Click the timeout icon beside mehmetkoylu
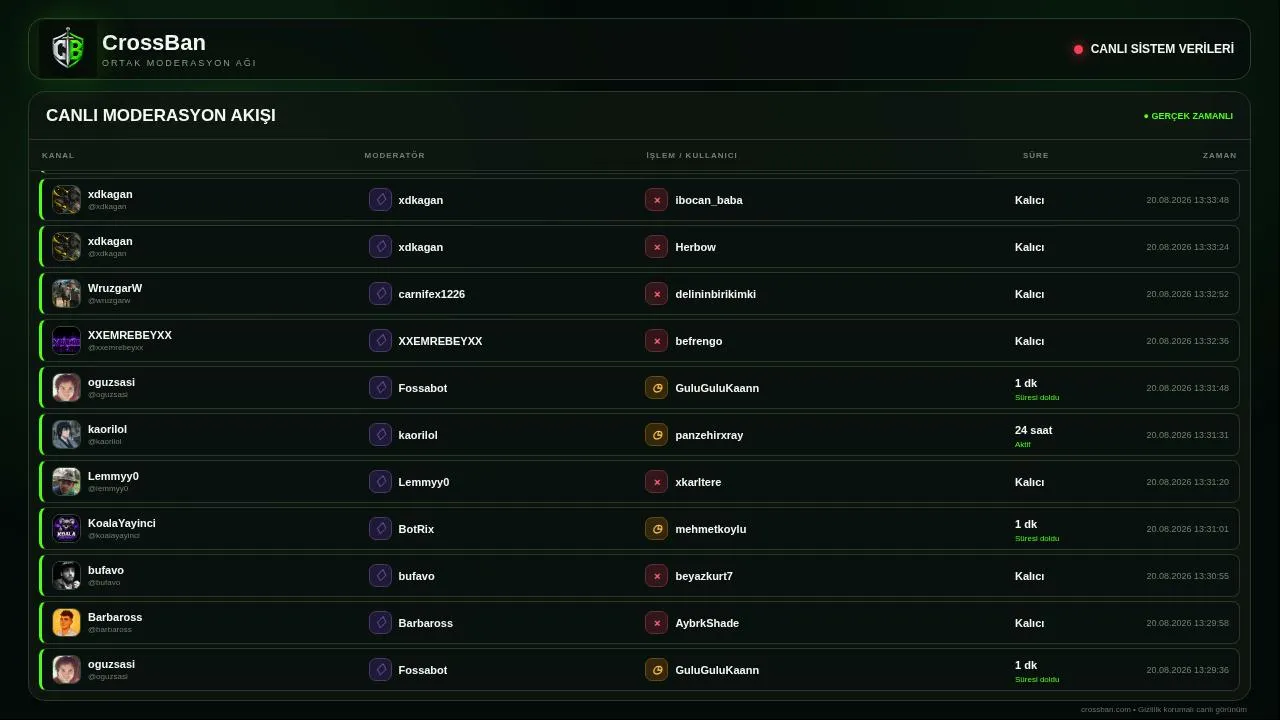This screenshot has height=720, width=1280. 656,529
